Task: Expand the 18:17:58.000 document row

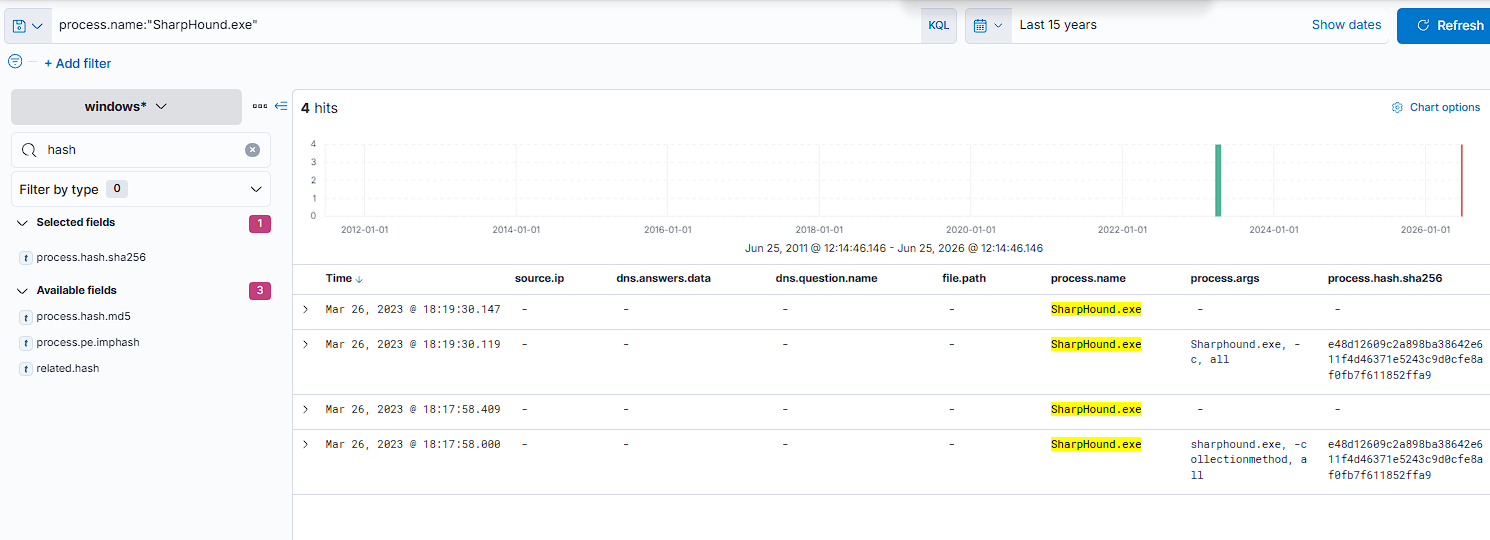Action: [306, 445]
